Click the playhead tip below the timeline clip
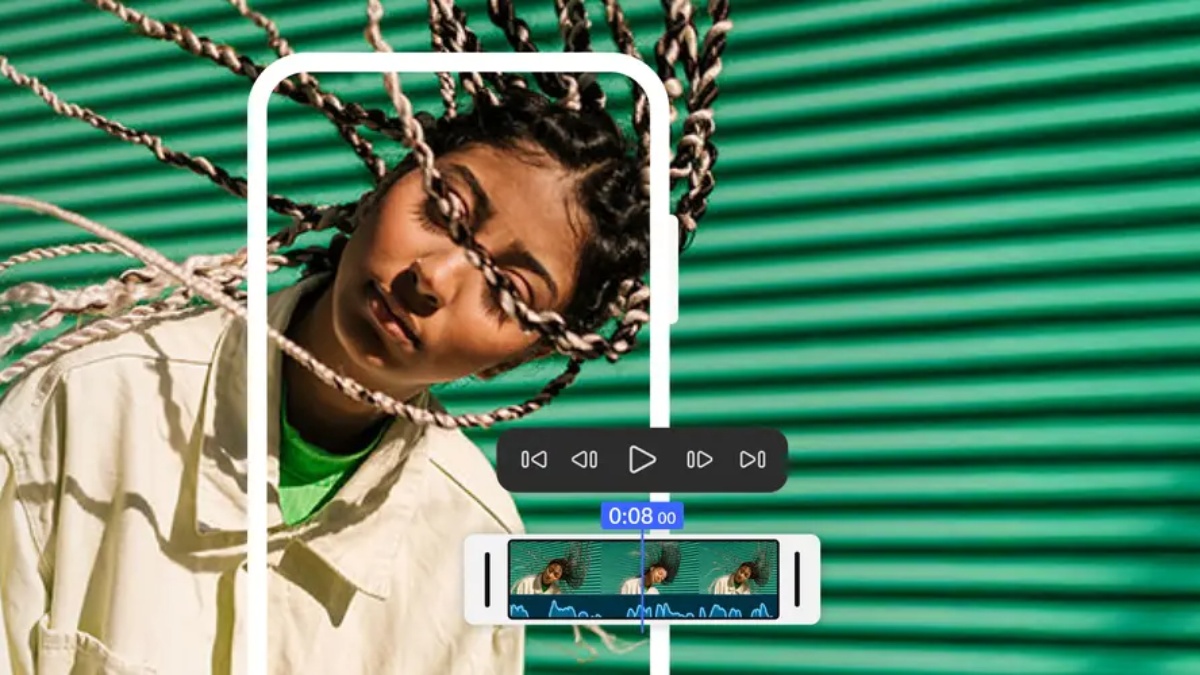 click(642, 627)
